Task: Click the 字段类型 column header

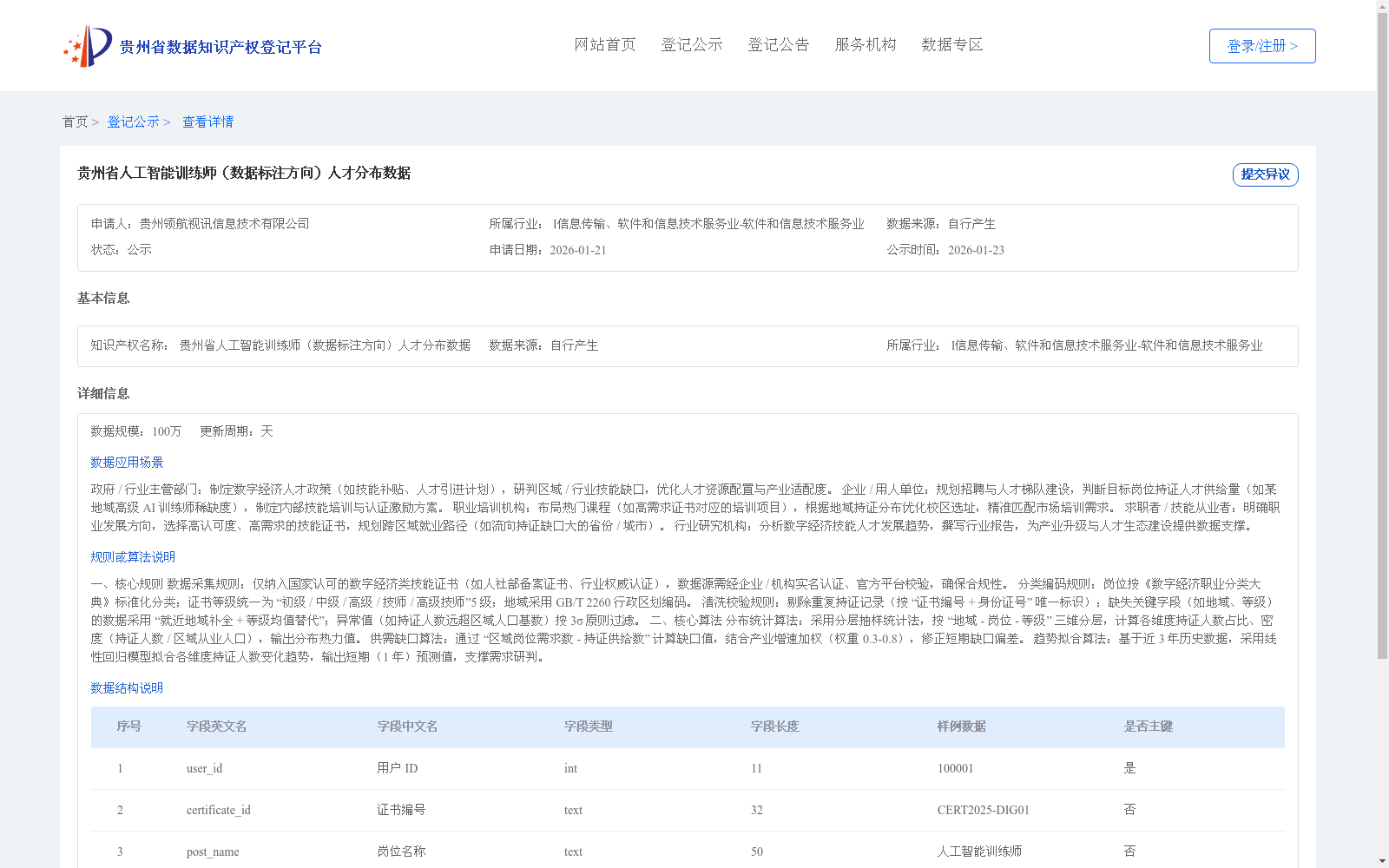Action: (x=589, y=727)
